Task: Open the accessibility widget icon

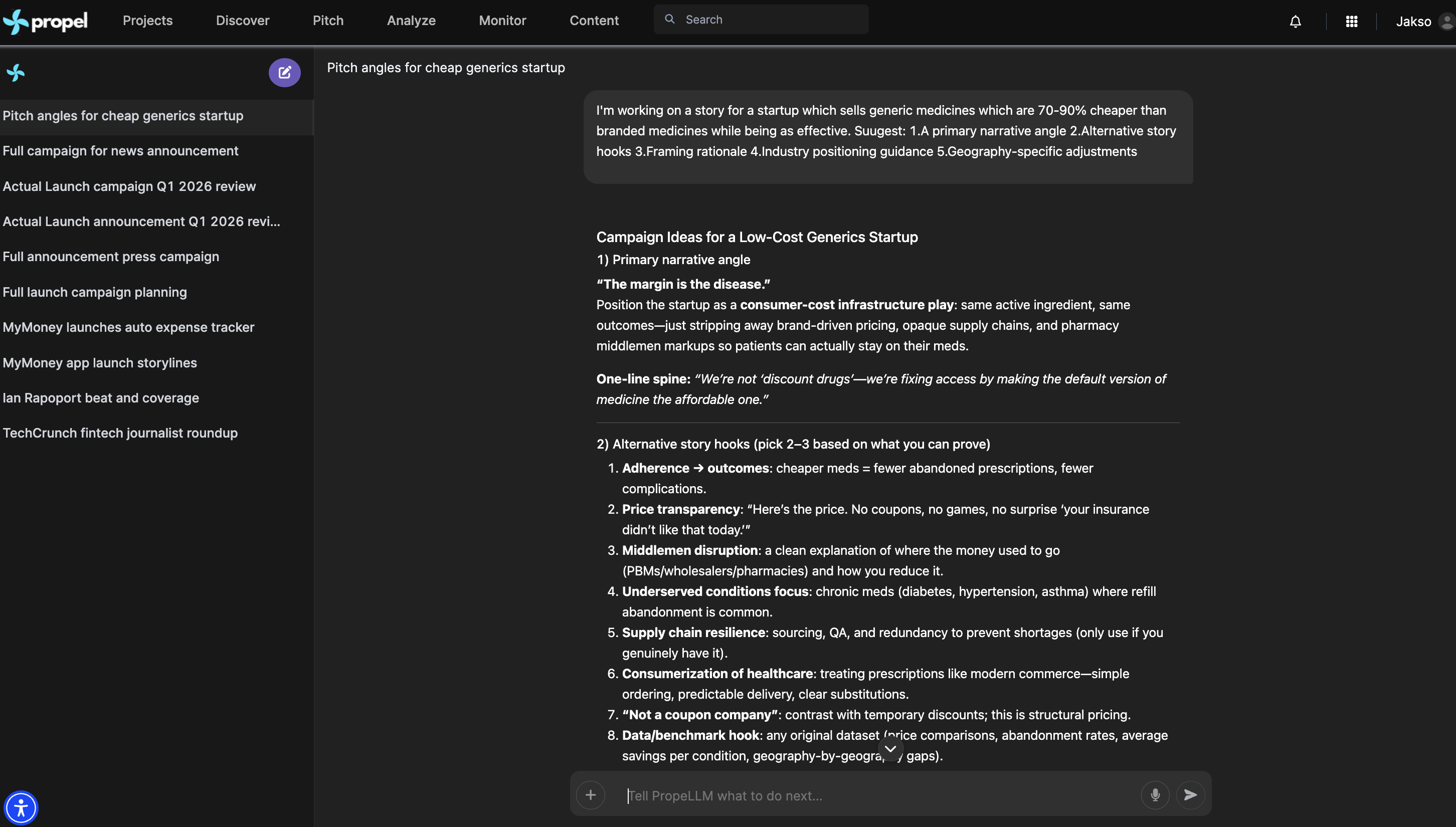Action: coord(21,807)
